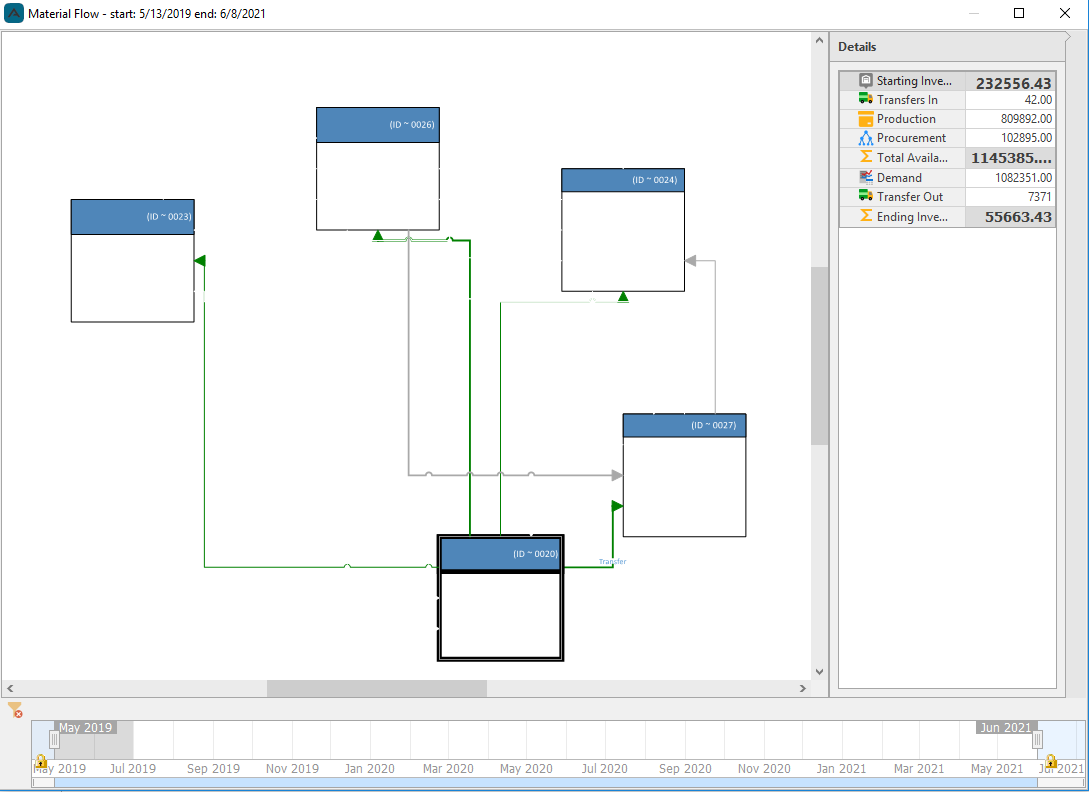
Task: Click the clear filter funnel icon
Action: (15, 709)
